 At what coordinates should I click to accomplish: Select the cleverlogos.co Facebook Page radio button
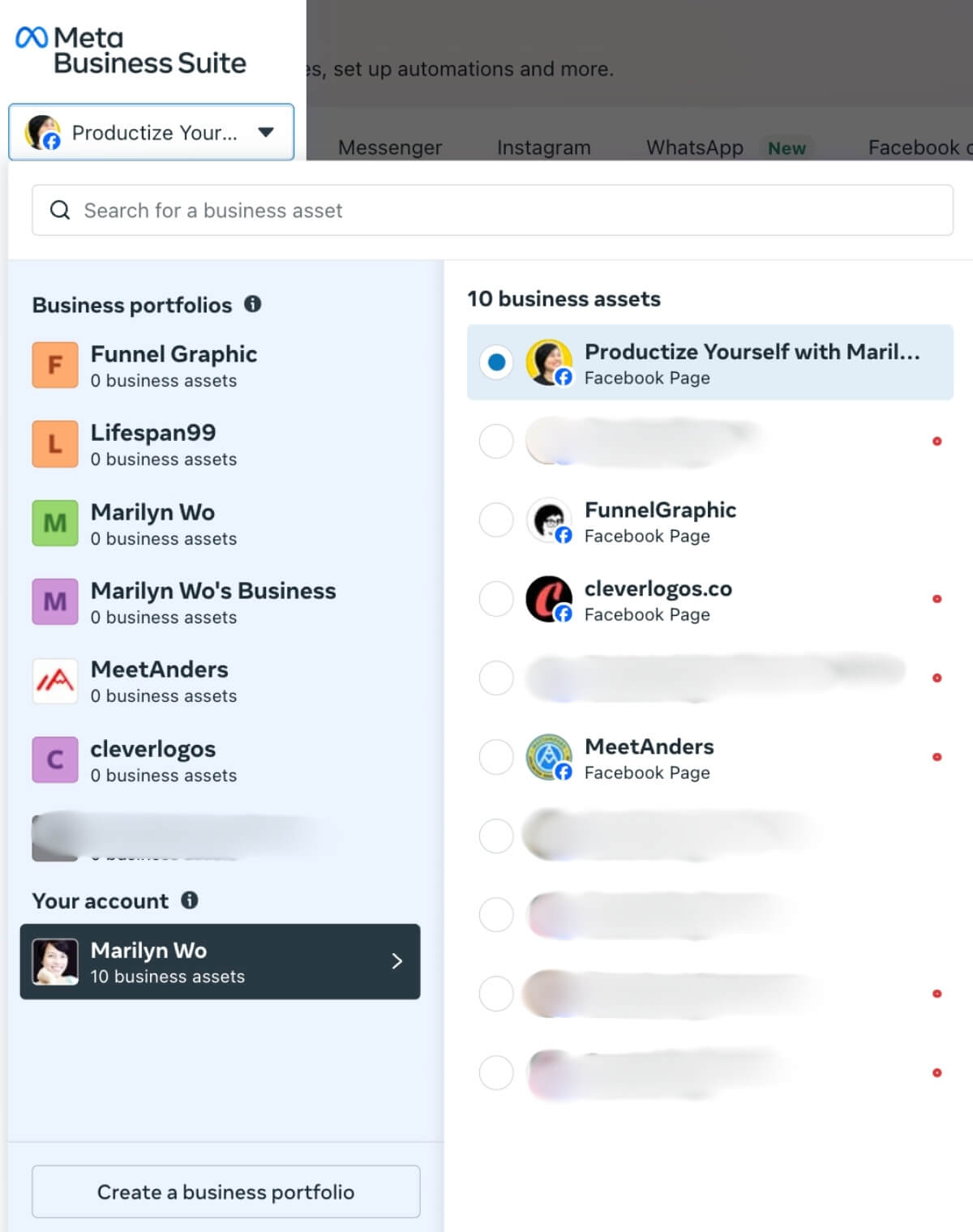pos(495,599)
